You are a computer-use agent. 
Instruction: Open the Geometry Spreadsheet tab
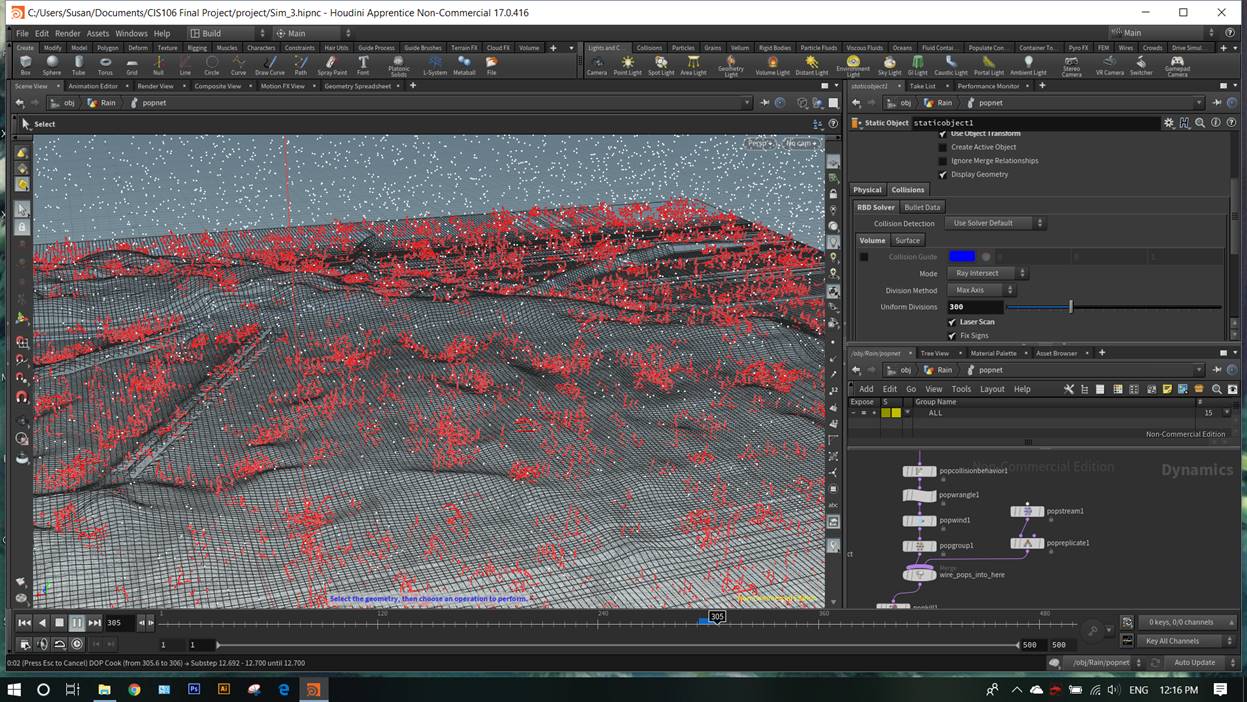pos(357,86)
